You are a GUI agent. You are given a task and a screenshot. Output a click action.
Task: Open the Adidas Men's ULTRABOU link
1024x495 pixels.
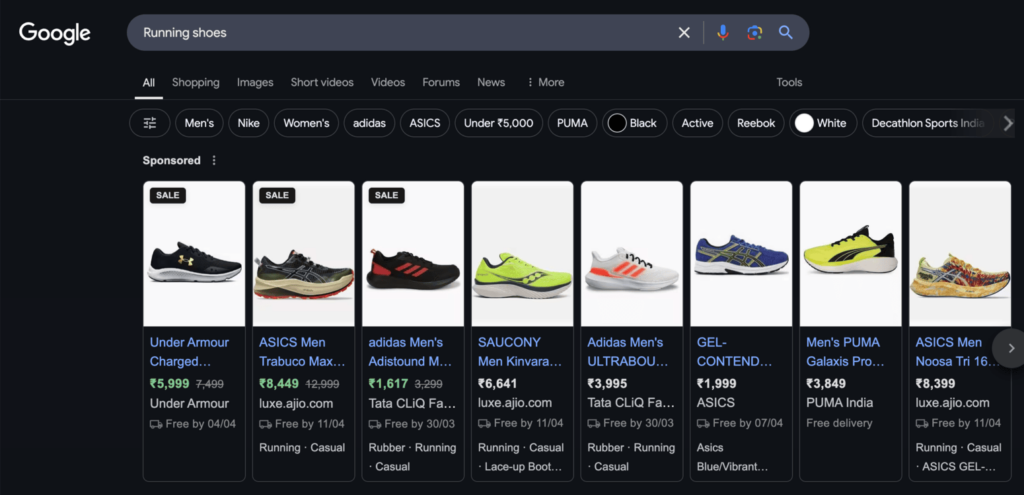(x=628, y=351)
